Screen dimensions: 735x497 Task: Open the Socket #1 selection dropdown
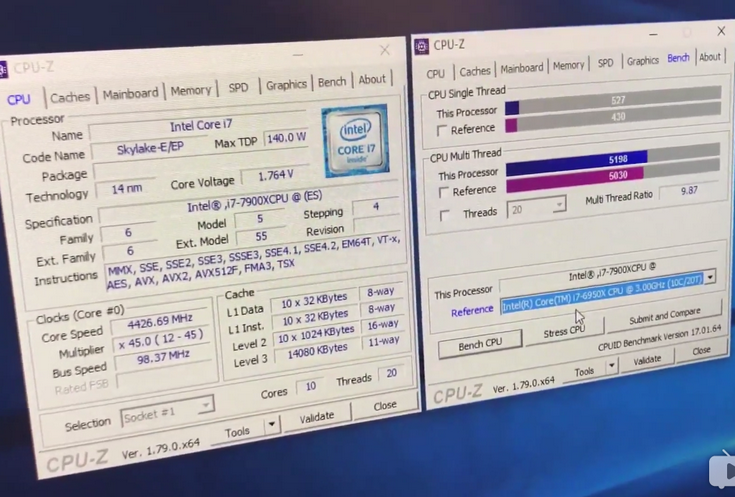click(167, 413)
